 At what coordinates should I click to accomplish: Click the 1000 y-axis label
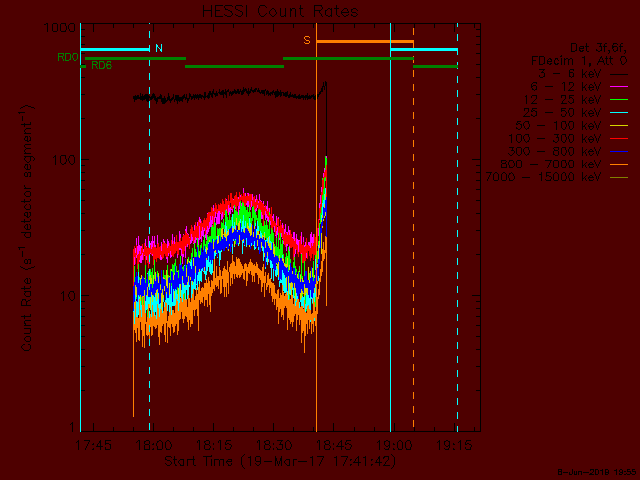click(x=60, y=28)
